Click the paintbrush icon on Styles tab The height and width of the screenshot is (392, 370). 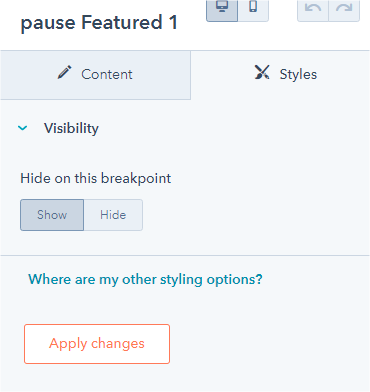coord(262,72)
